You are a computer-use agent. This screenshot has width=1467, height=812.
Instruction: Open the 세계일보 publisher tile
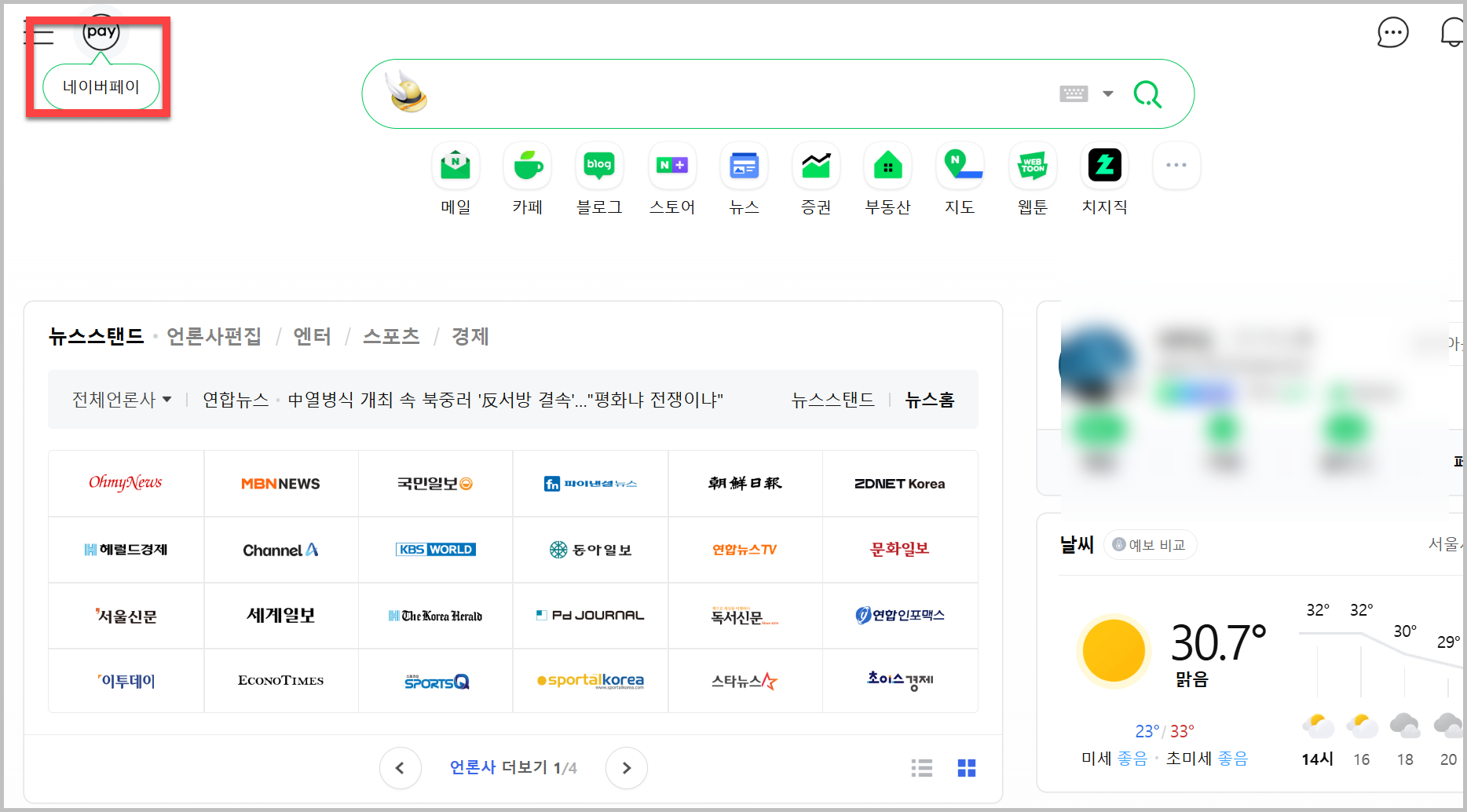[x=280, y=616]
